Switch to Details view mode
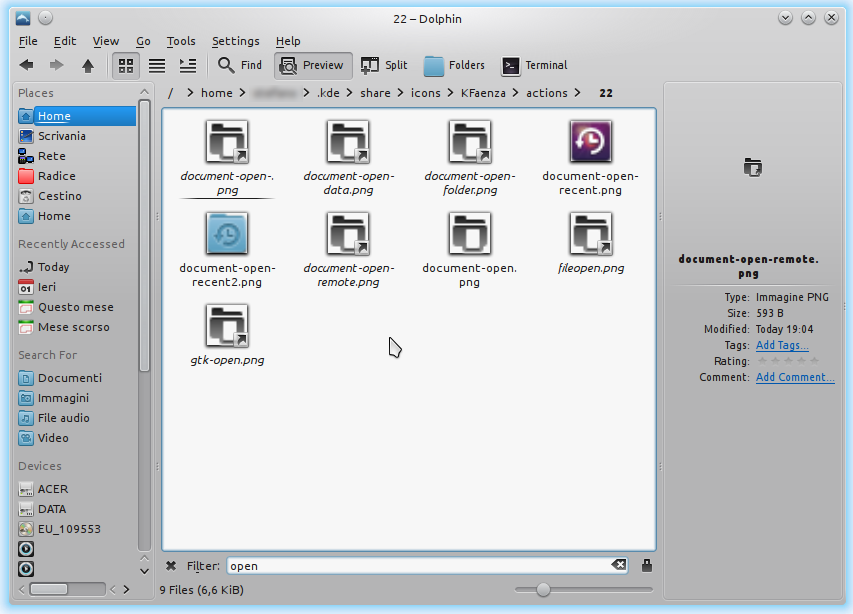 [187, 66]
